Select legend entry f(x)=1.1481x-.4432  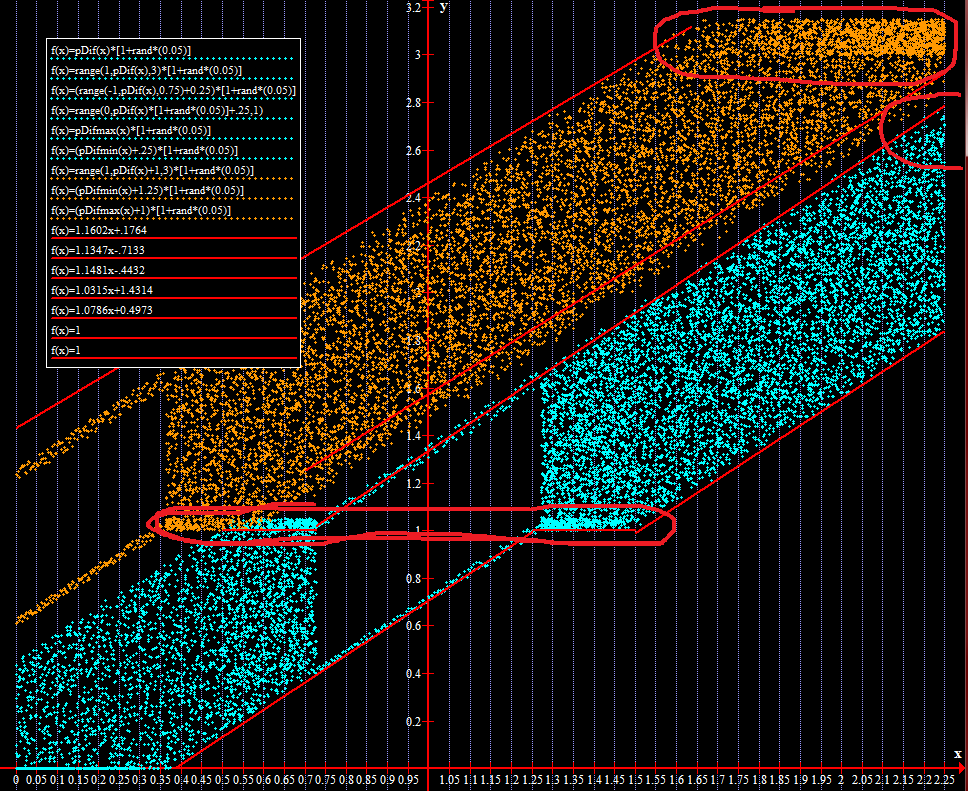pos(98,270)
